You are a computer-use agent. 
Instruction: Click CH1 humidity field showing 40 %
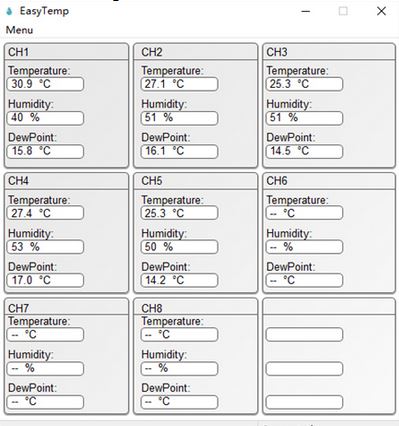[45, 118]
